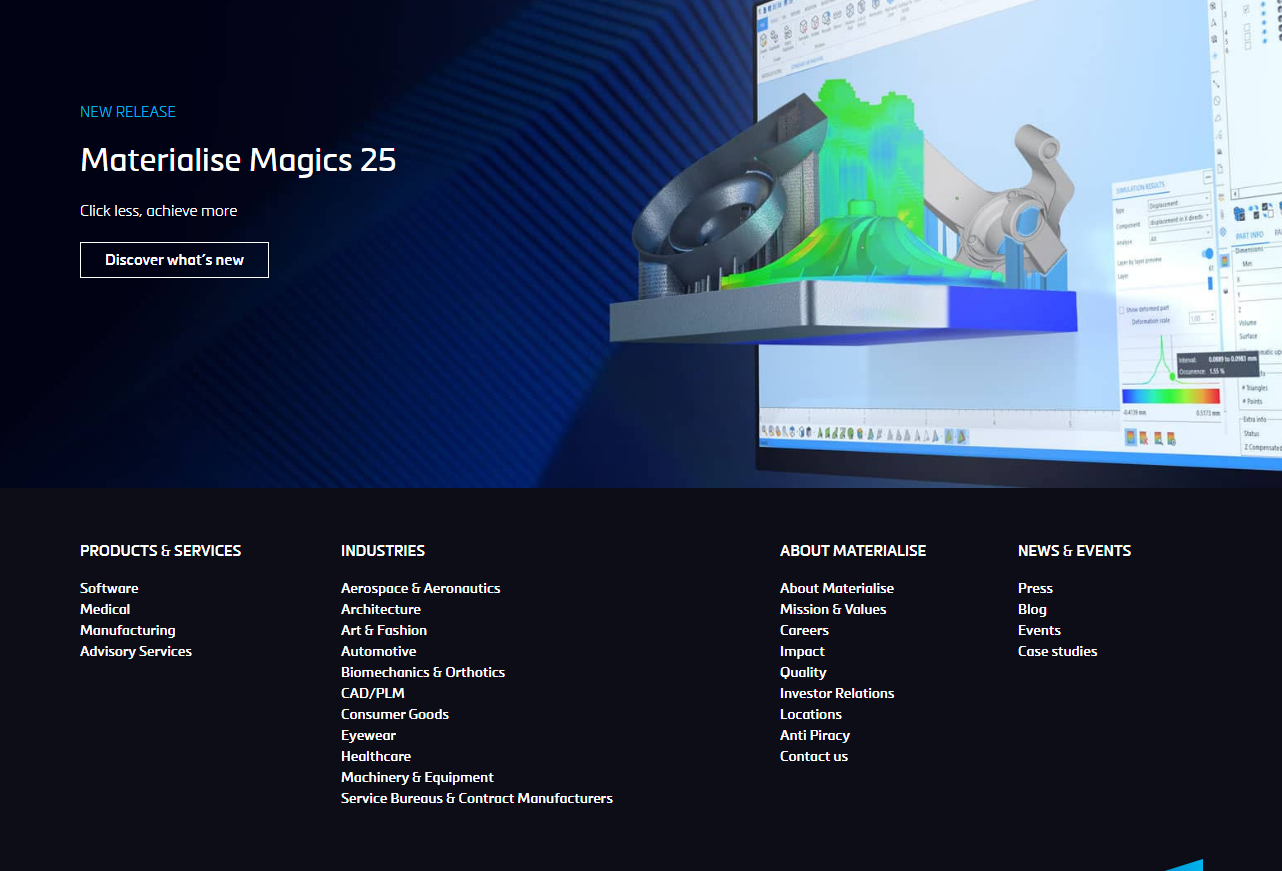
Task: Select the colored legend icon at bottom right
Action: 1130,437
